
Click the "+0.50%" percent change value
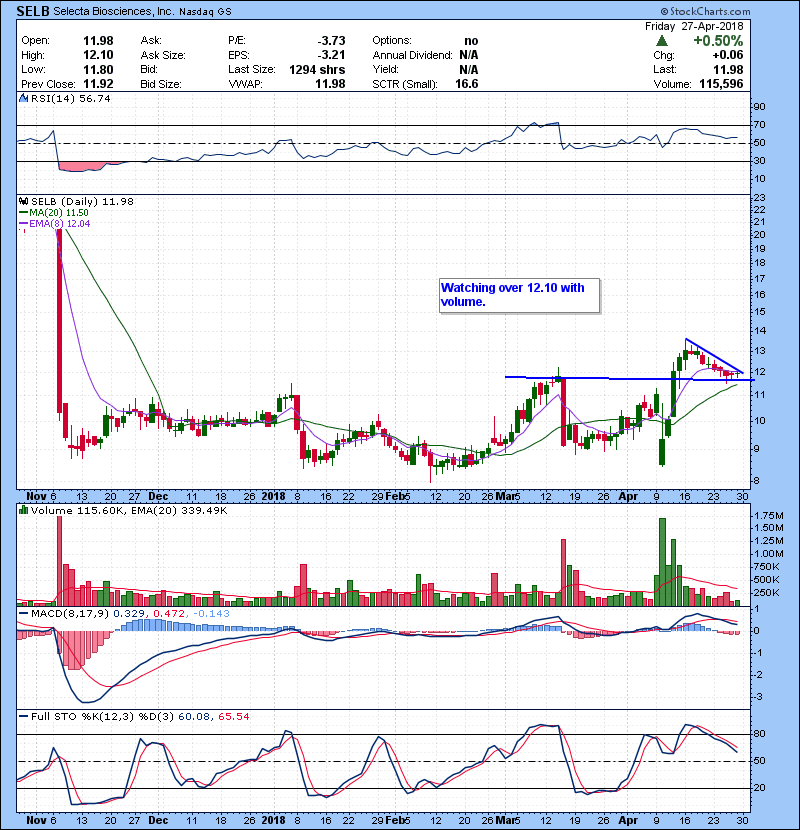(718, 41)
